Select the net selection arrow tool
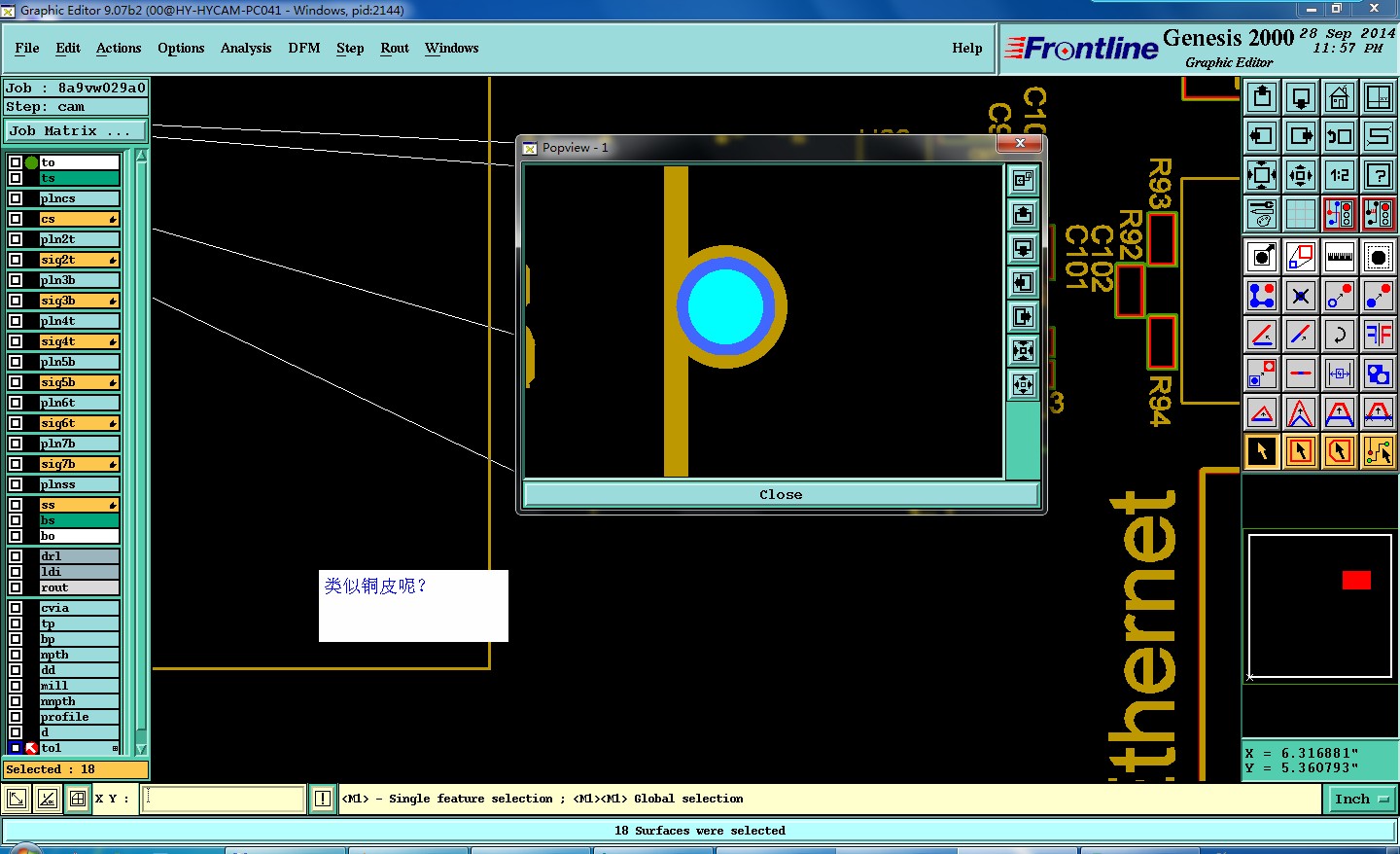The image size is (1400, 854). coord(1379,451)
